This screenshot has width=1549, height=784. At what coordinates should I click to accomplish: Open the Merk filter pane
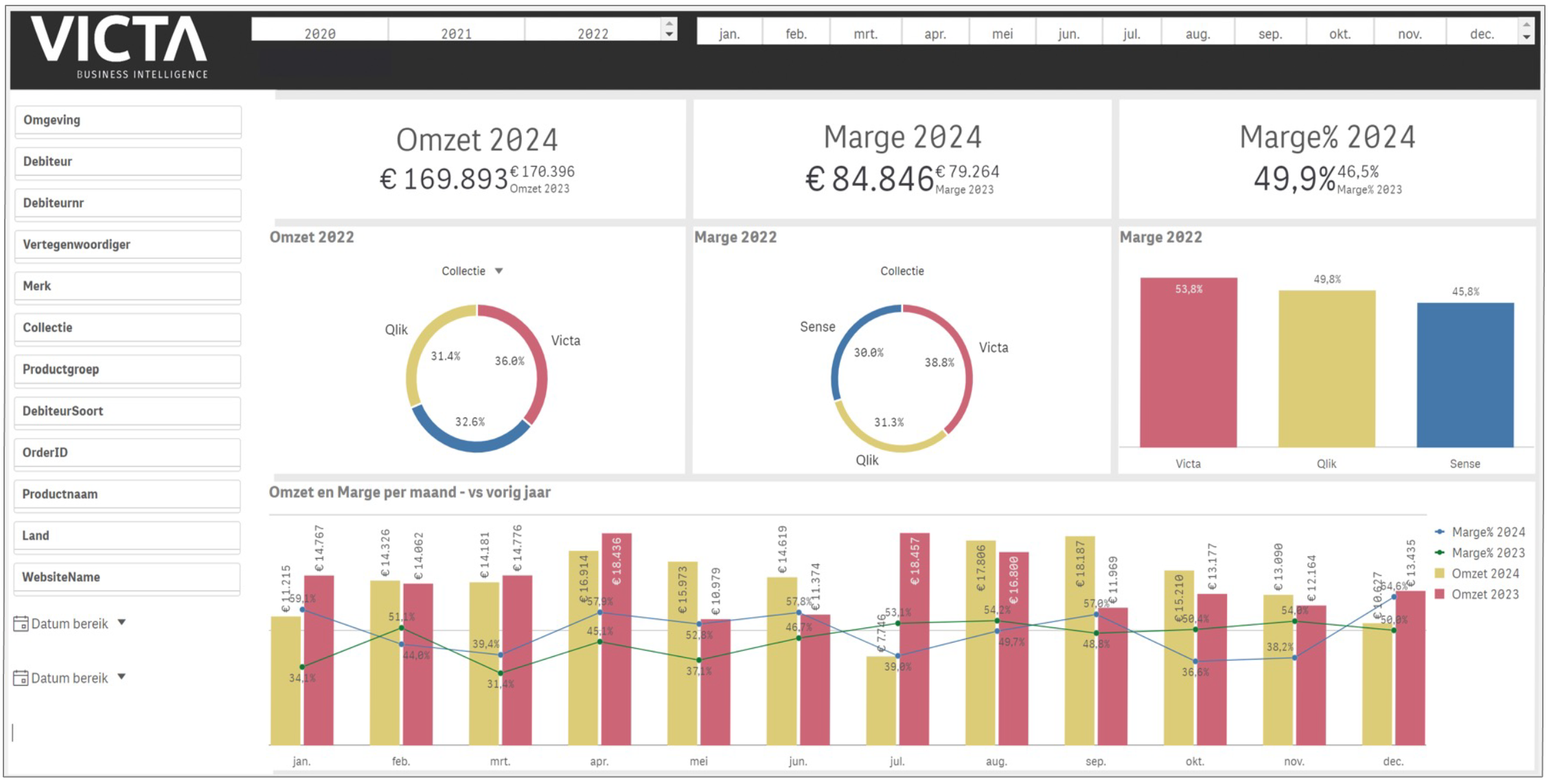coord(128,287)
